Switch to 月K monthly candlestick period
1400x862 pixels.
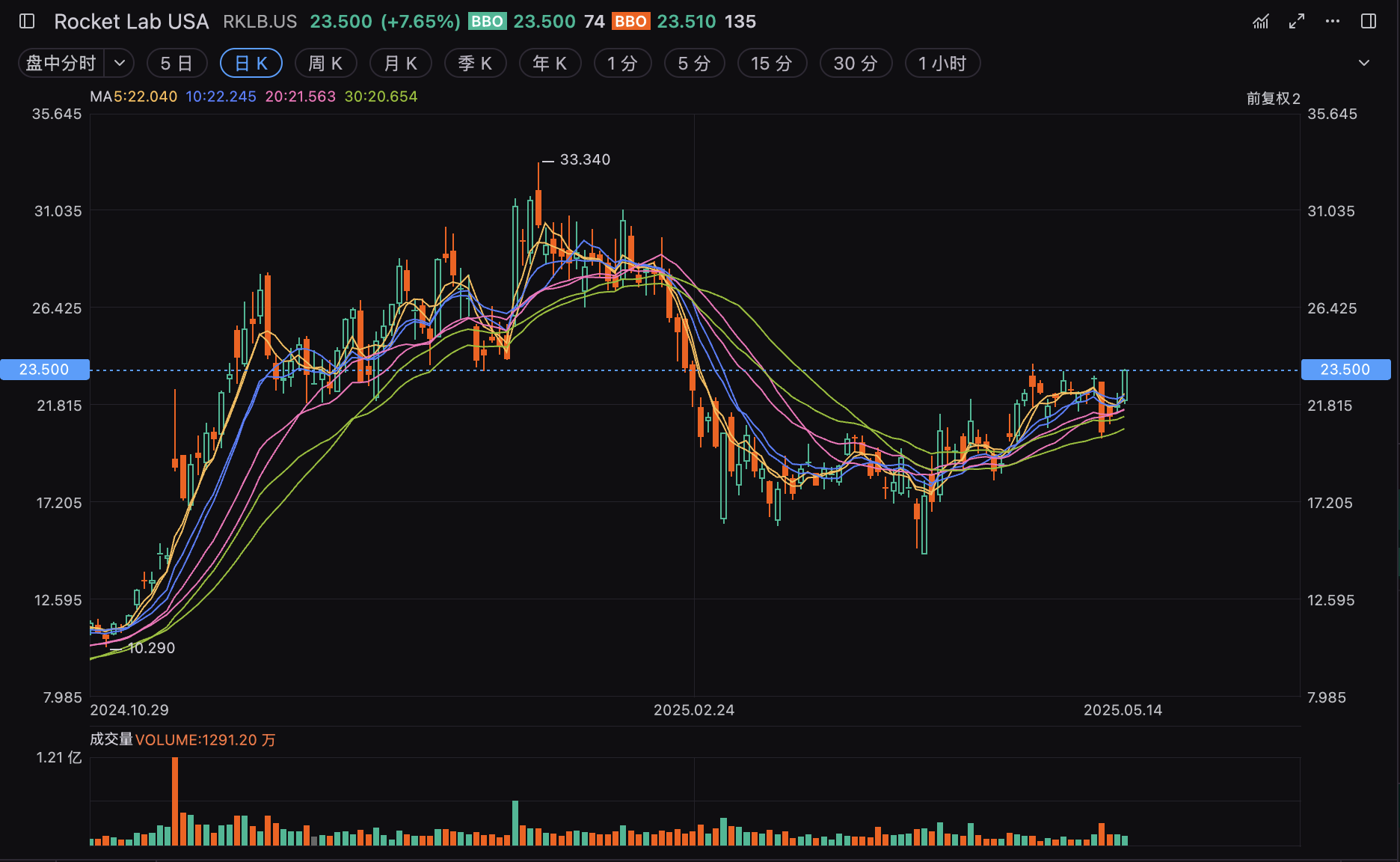(400, 64)
